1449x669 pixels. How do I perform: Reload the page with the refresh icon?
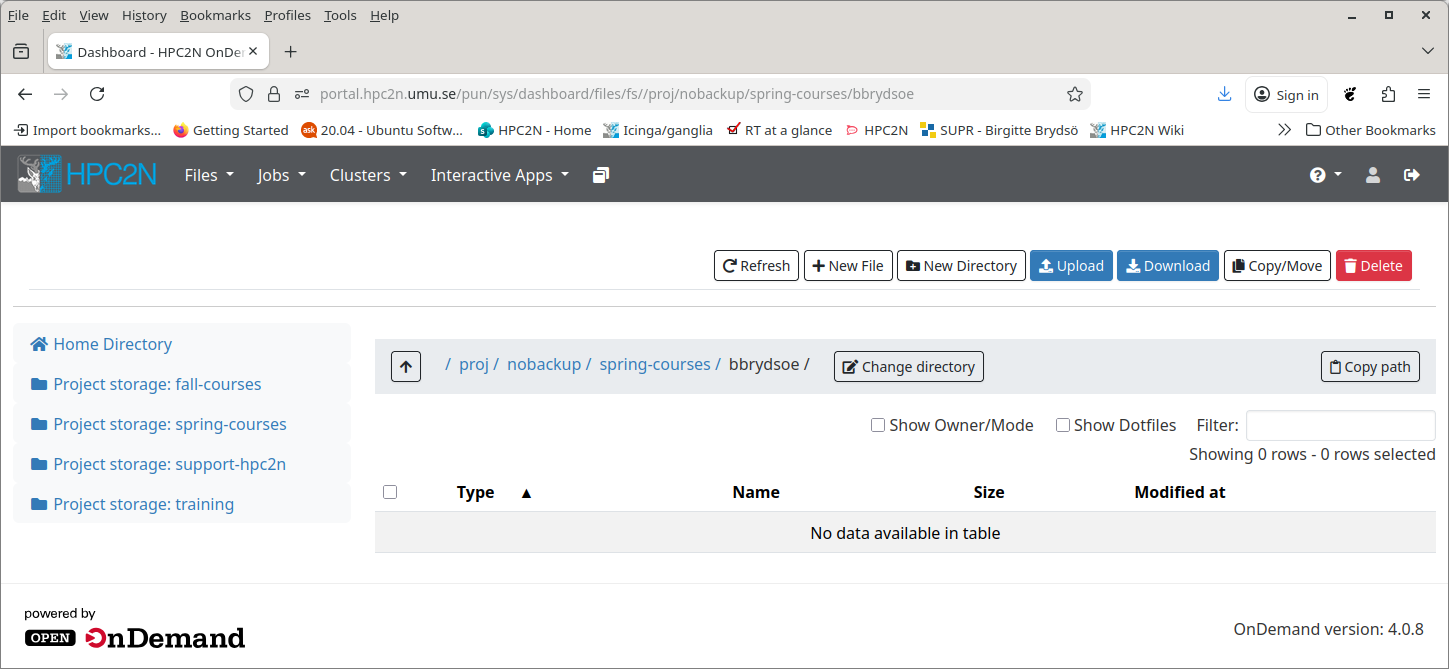point(97,93)
